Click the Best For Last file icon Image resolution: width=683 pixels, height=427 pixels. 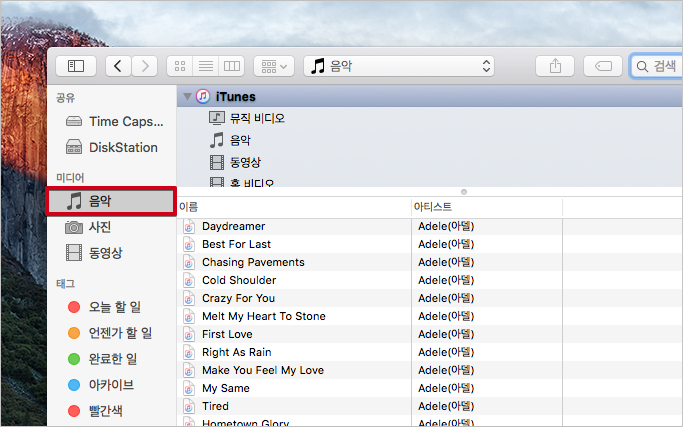189,244
